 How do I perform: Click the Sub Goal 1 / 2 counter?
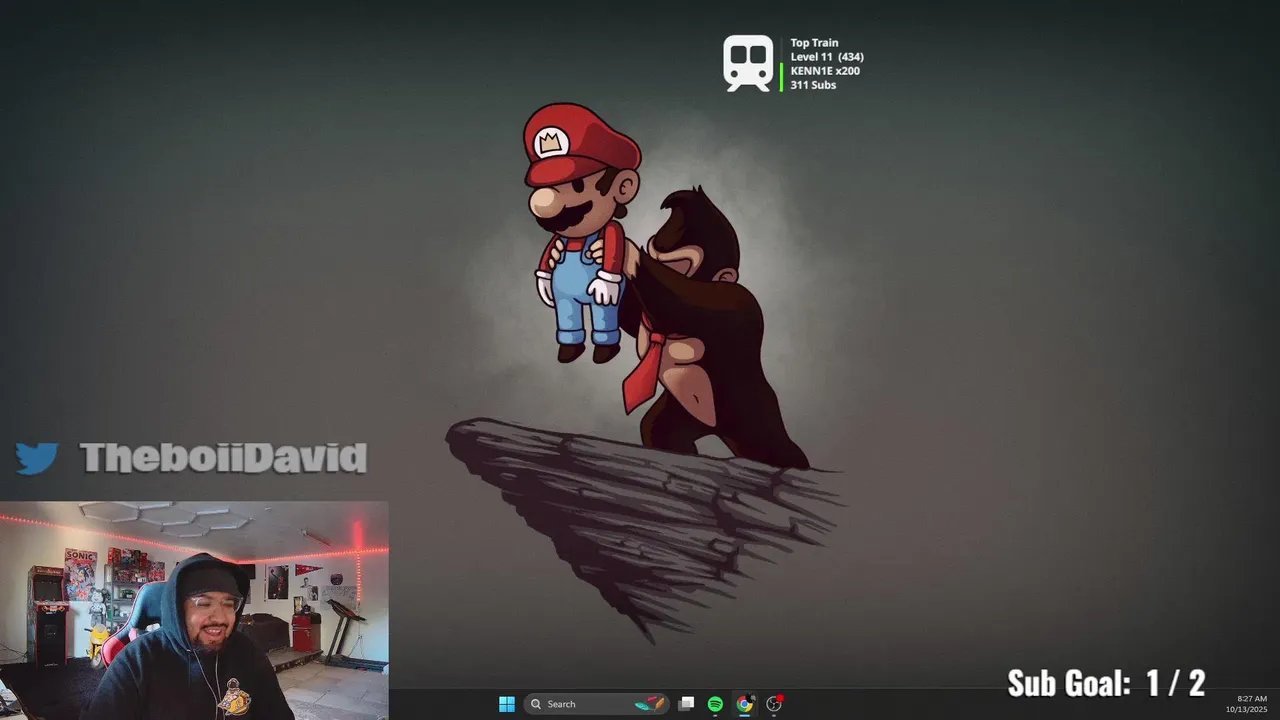1106,683
